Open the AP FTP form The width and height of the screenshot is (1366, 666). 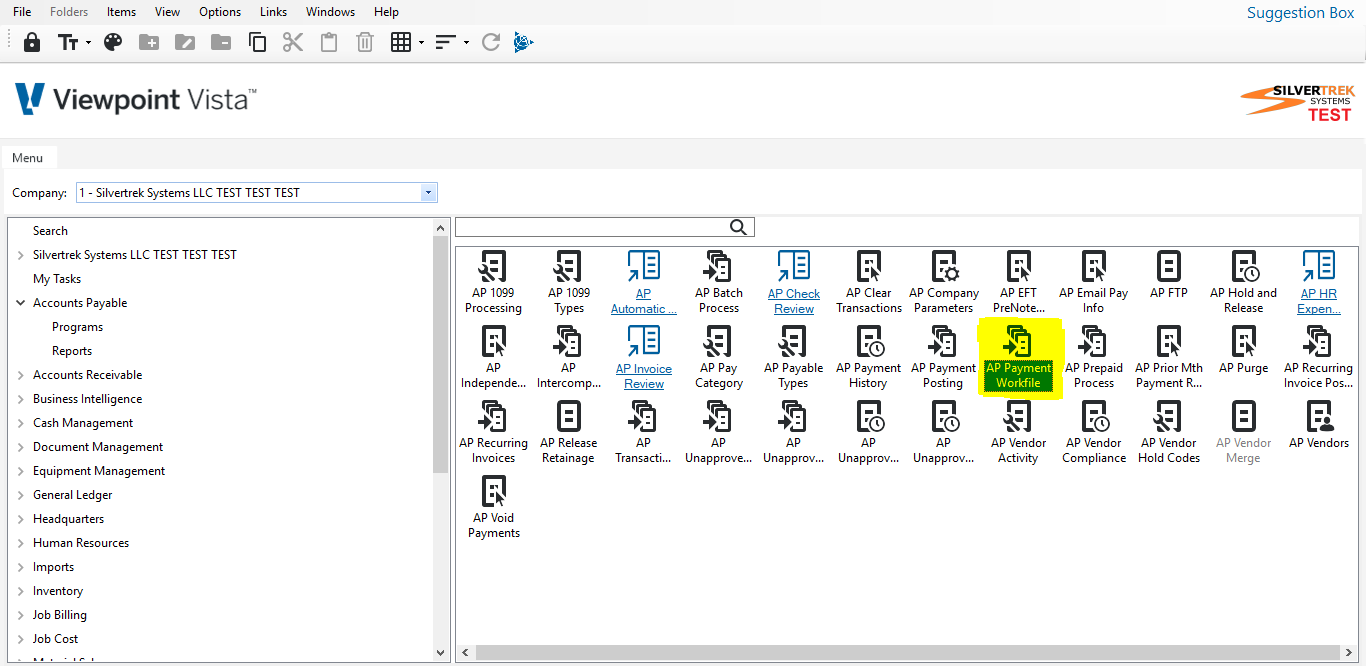(x=1169, y=276)
